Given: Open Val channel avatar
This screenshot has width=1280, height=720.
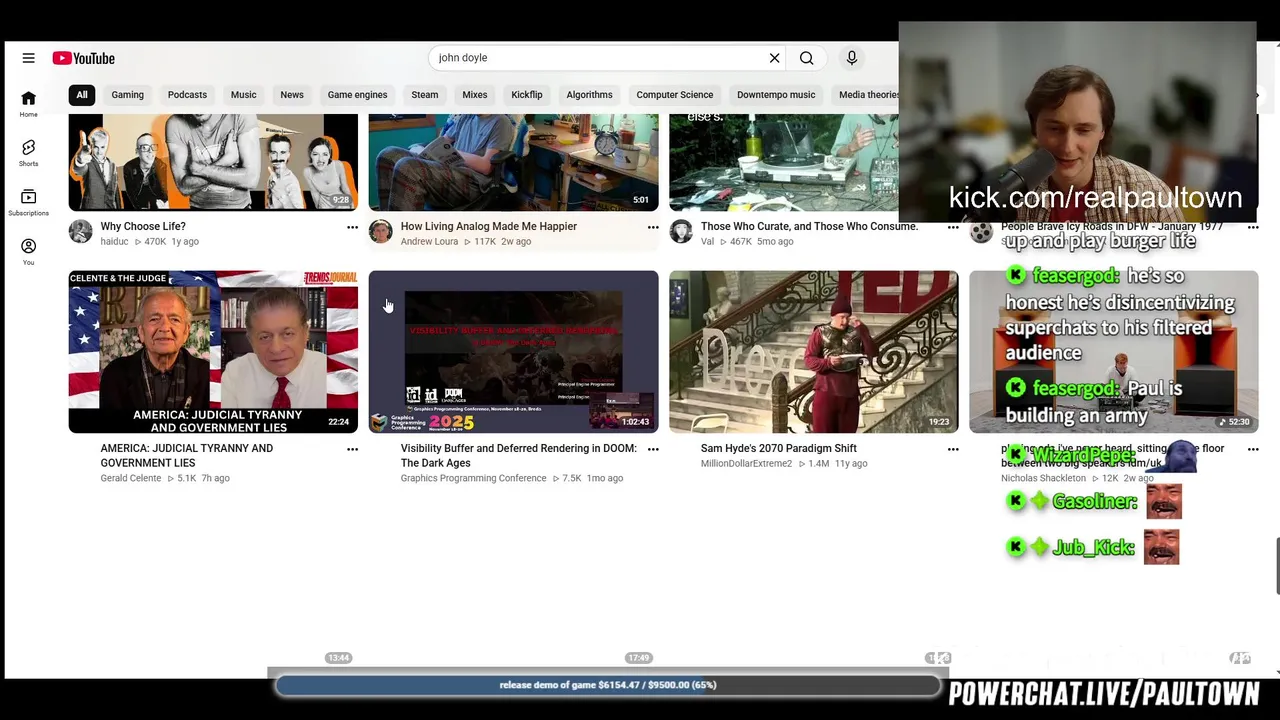Looking at the screenshot, I should (681, 232).
